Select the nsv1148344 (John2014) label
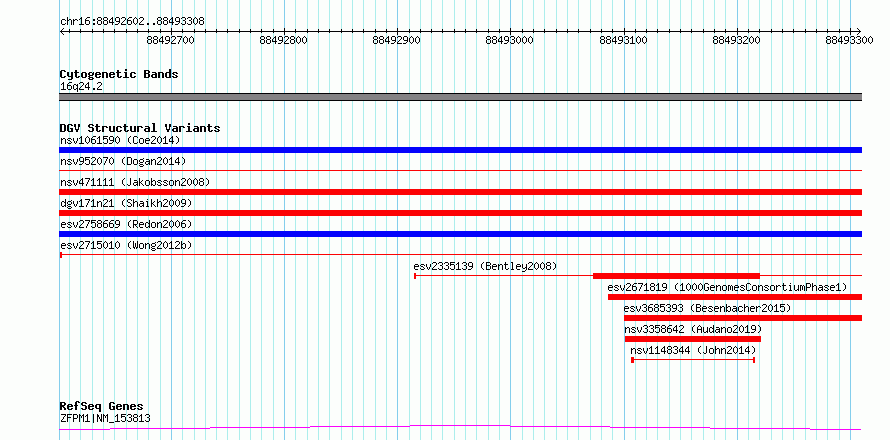 pos(693,350)
